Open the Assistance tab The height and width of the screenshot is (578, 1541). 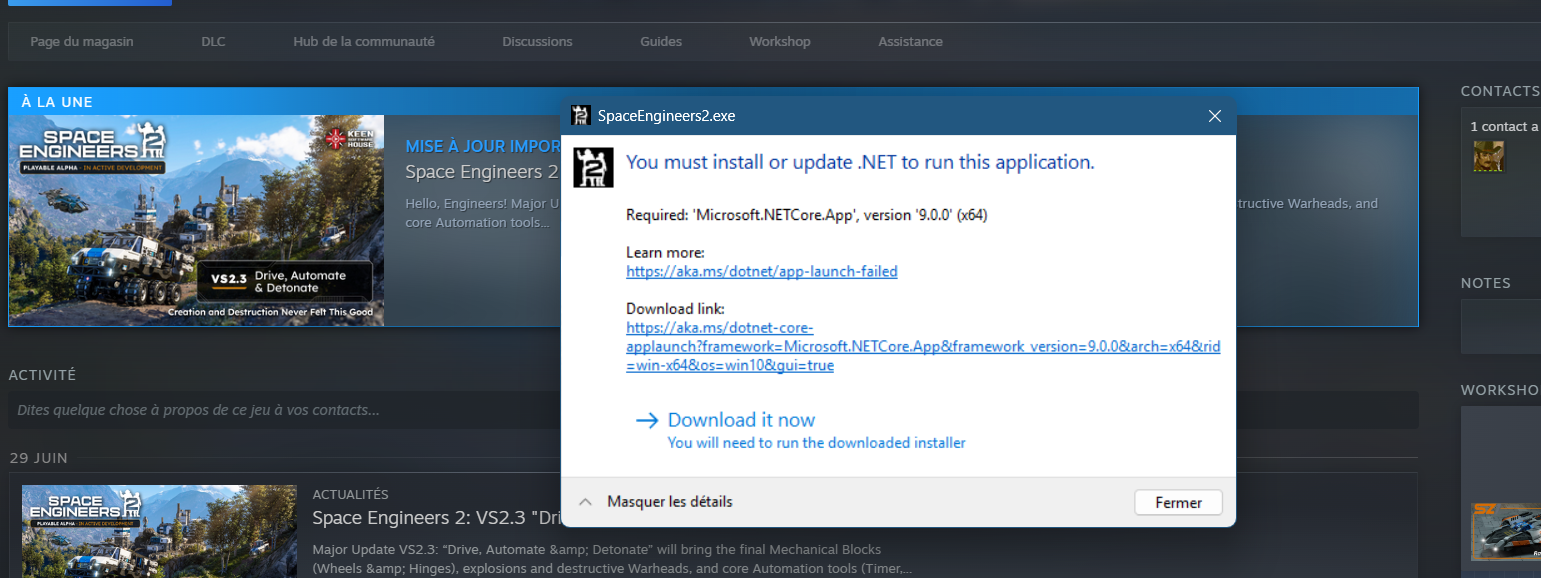pos(910,41)
